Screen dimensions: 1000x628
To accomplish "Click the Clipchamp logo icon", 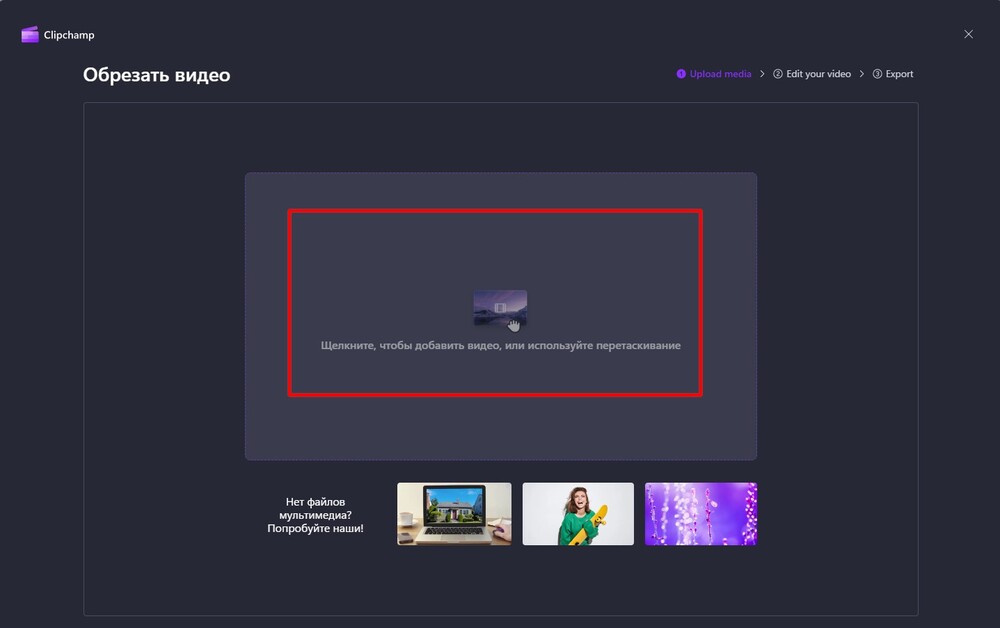I will coord(28,33).
